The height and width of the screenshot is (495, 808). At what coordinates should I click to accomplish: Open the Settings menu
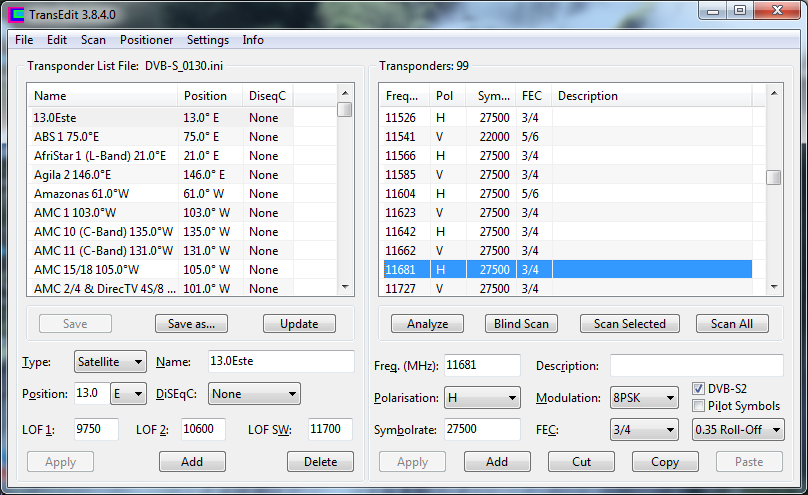point(208,40)
